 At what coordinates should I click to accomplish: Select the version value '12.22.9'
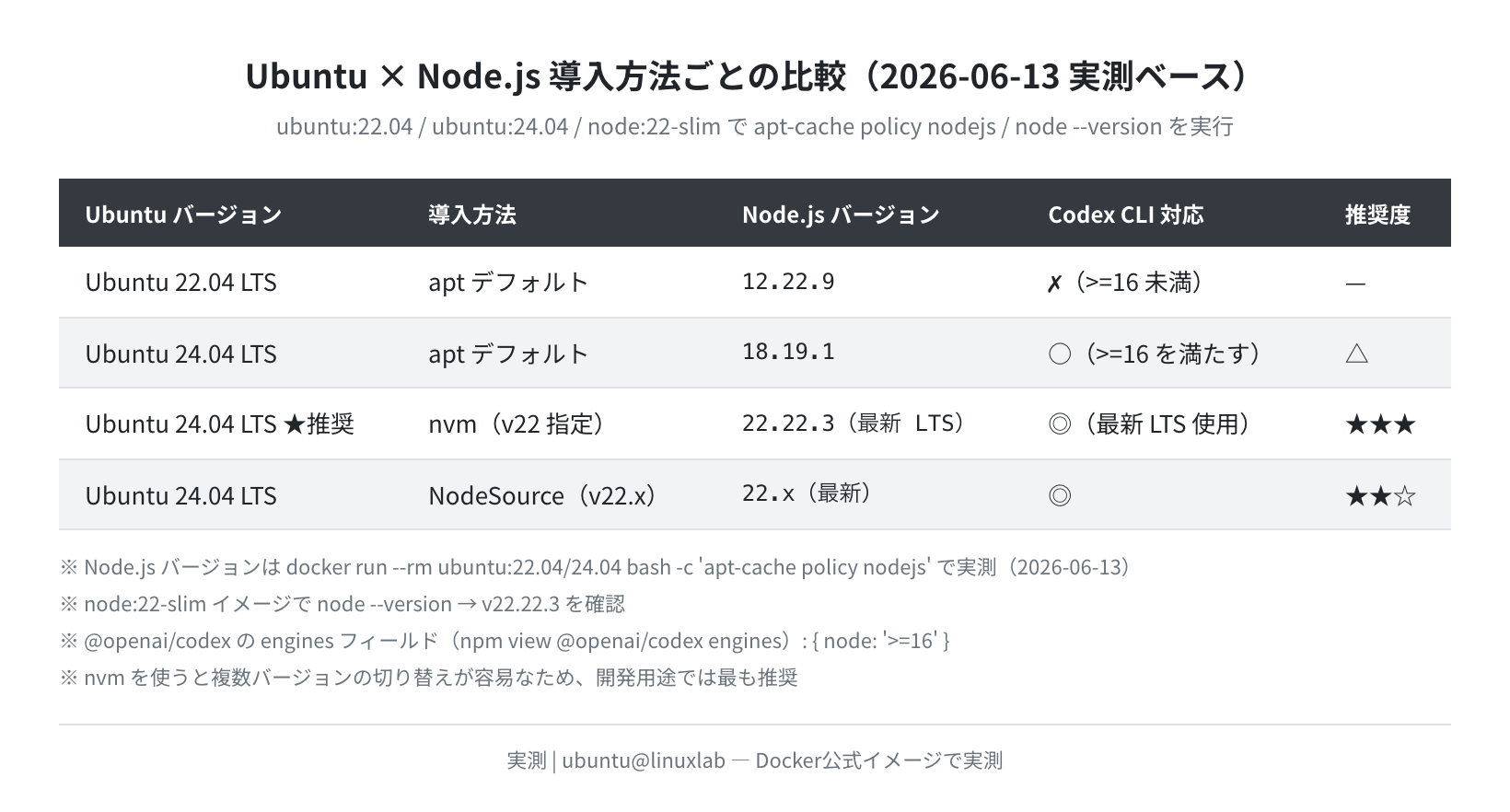[788, 282]
